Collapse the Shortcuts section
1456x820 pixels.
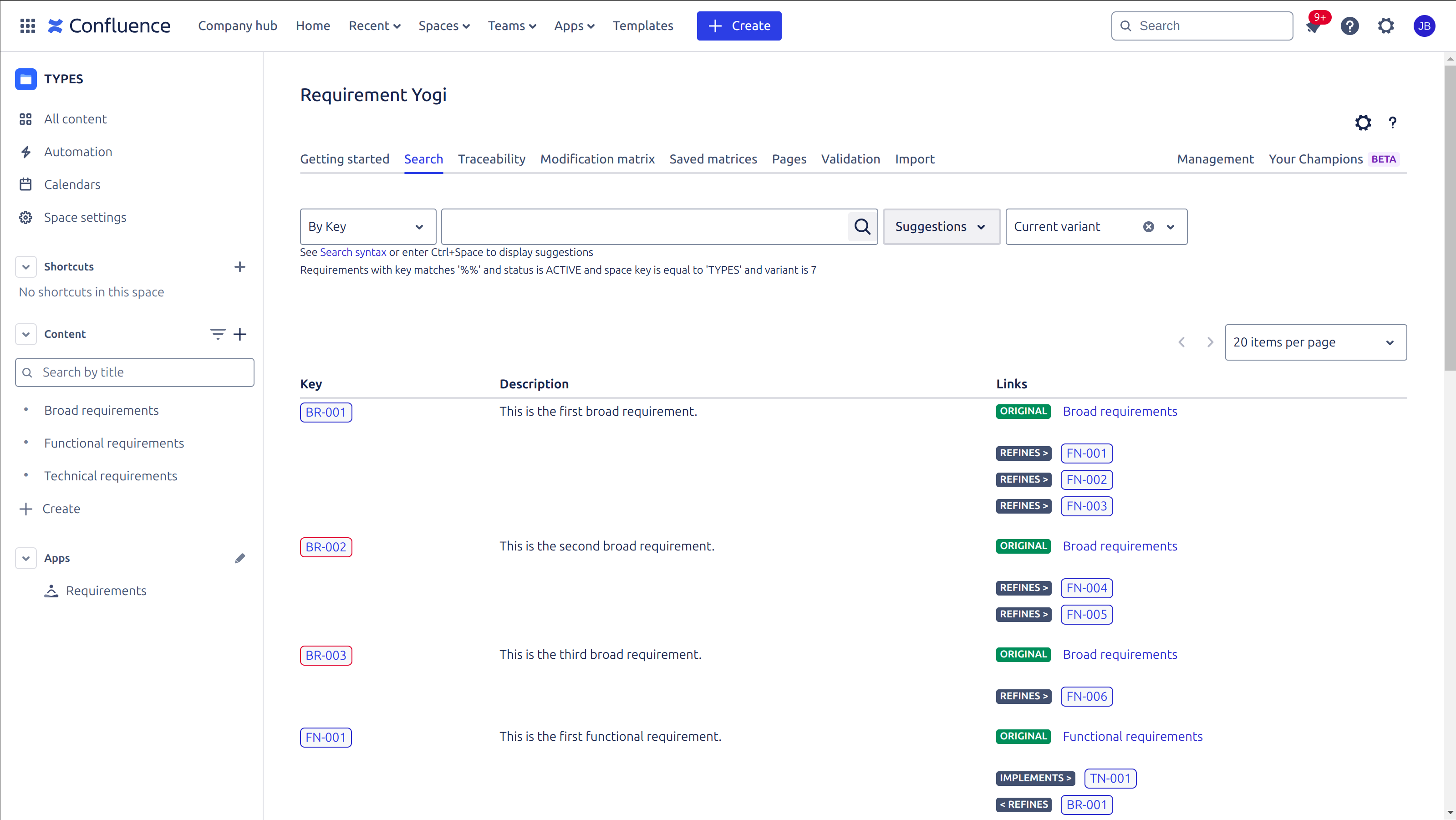tap(26, 267)
